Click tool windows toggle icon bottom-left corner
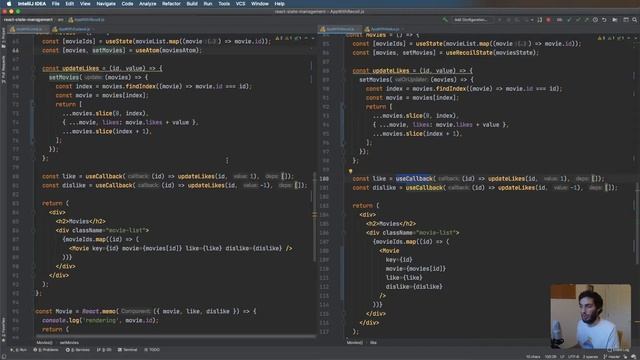This screenshot has height=360, width=640. pos(3,356)
